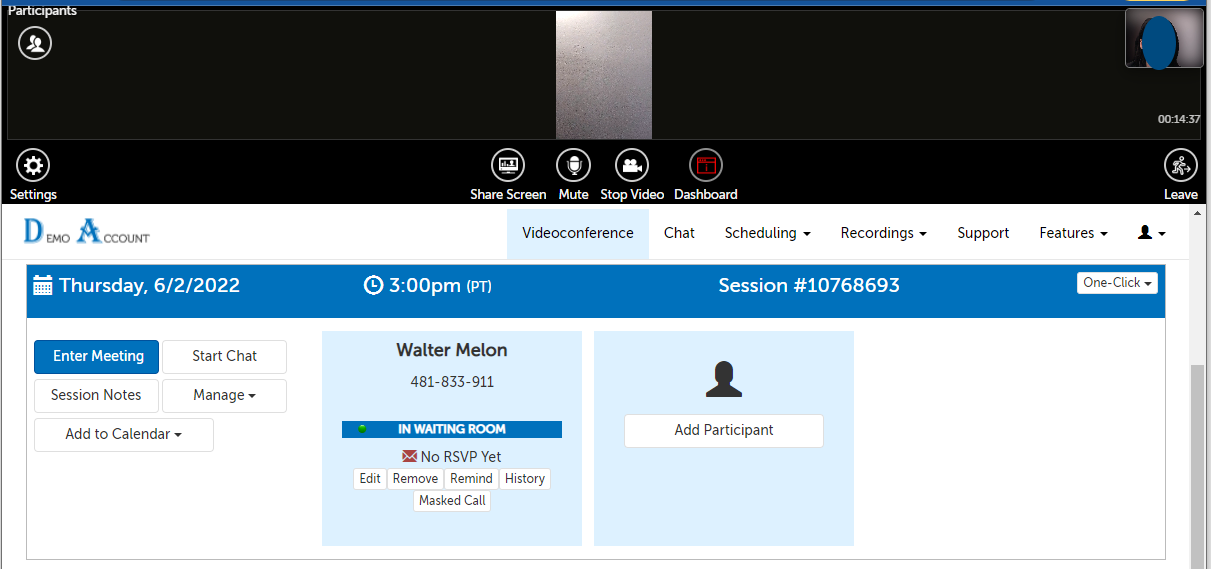1211x569 pixels.
Task: Click the Share Screen icon
Action: [x=508, y=166]
